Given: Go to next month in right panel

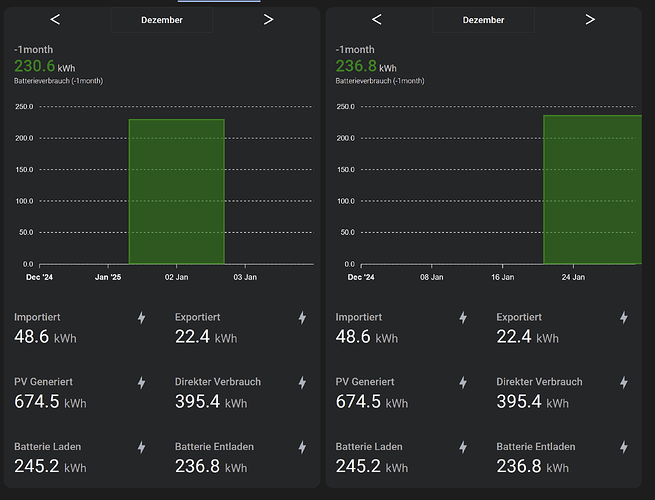Looking at the screenshot, I should point(590,19).
